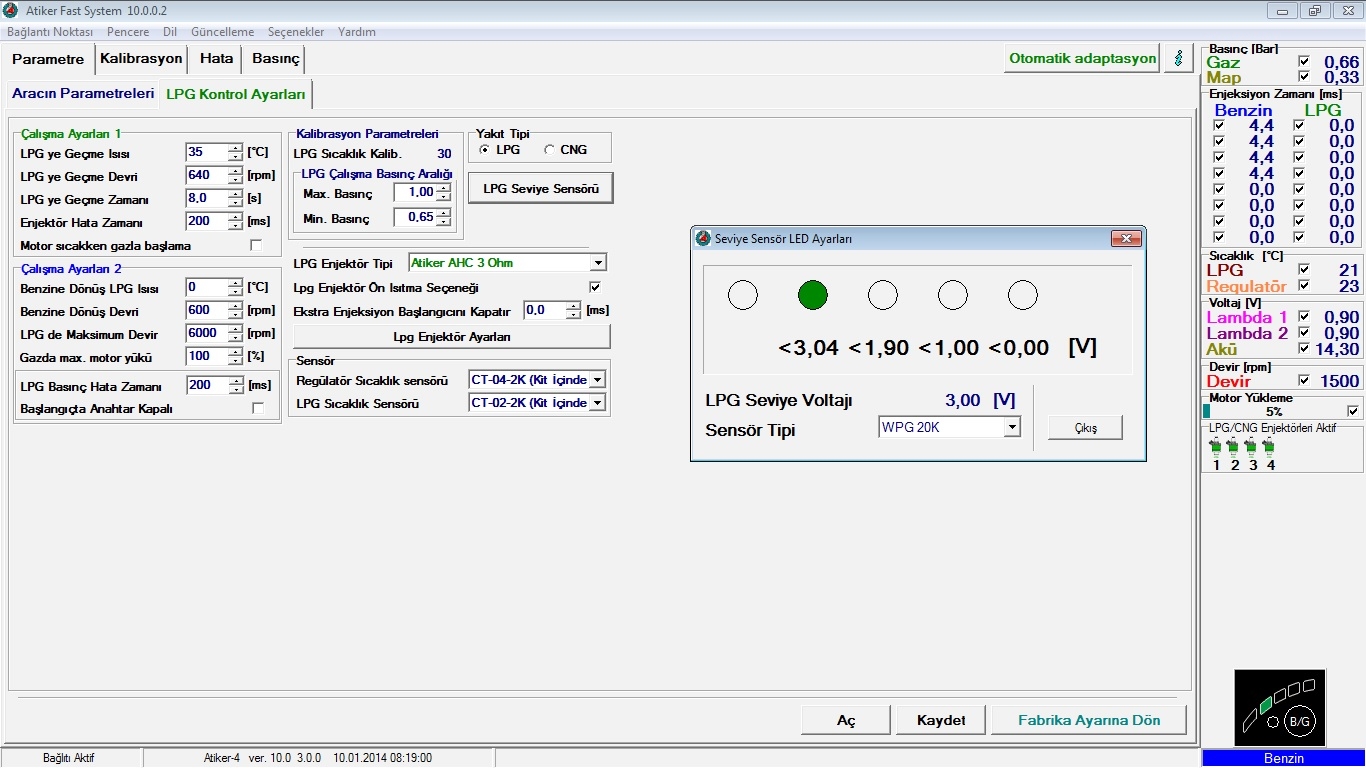1366x768 pixels.
Task: Uncheck Lpg Enjektör Ön Isıtma Seçeneği
Action: (x=595, y=287)
